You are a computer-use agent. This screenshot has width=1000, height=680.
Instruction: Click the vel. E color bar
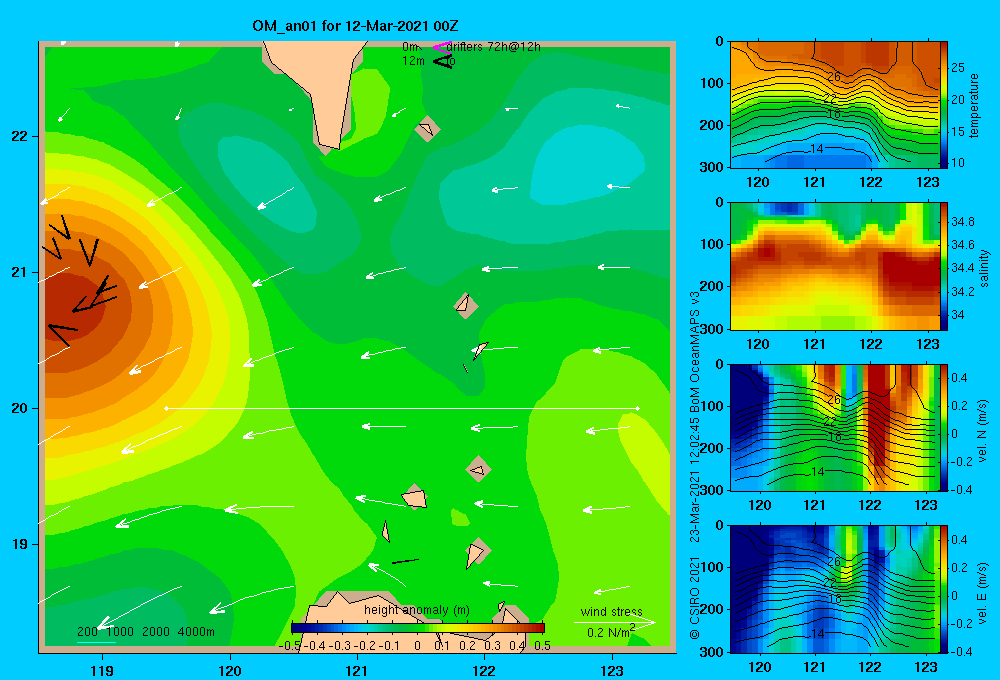pos(944,589)
